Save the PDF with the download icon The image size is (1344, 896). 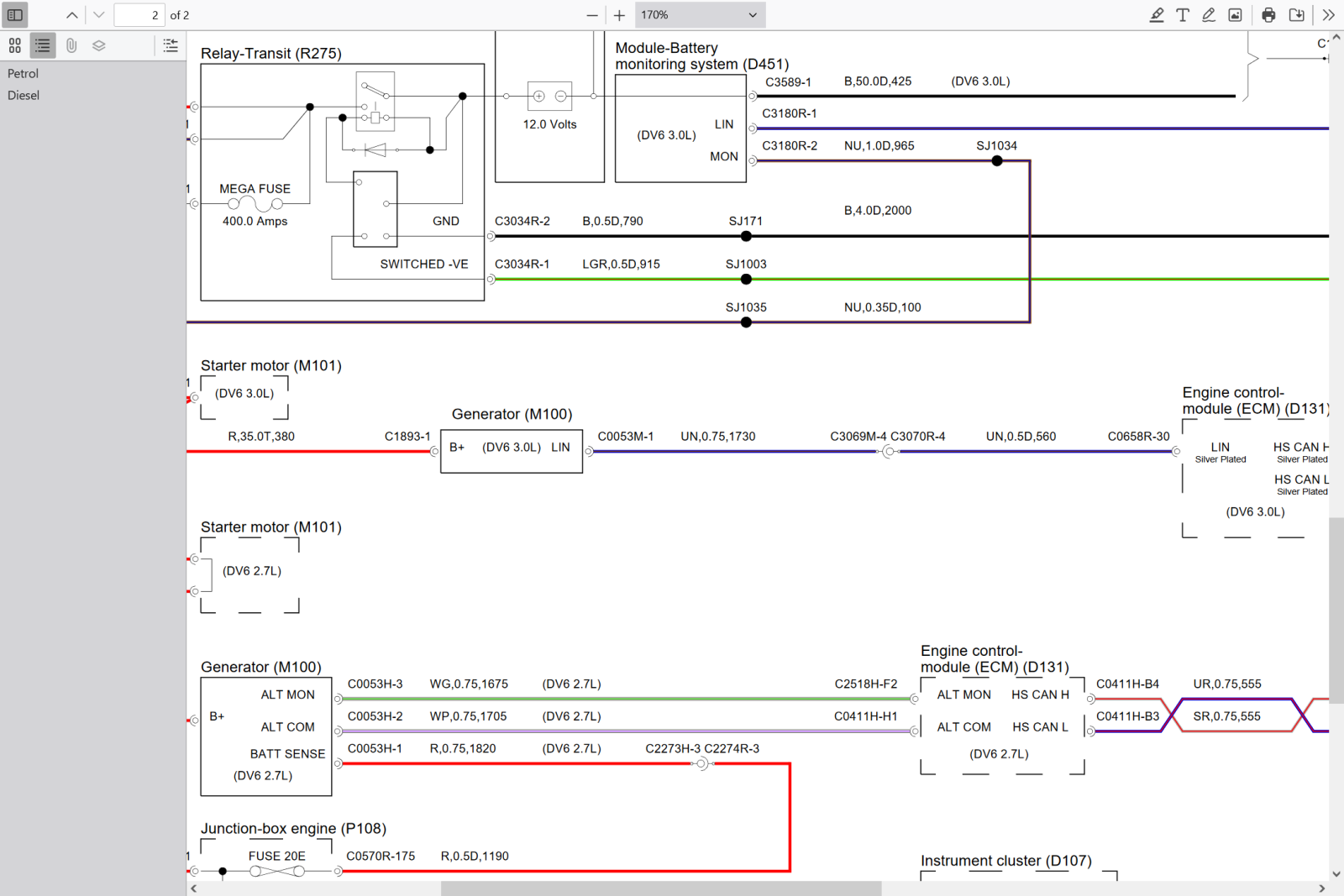point(1297,15)
